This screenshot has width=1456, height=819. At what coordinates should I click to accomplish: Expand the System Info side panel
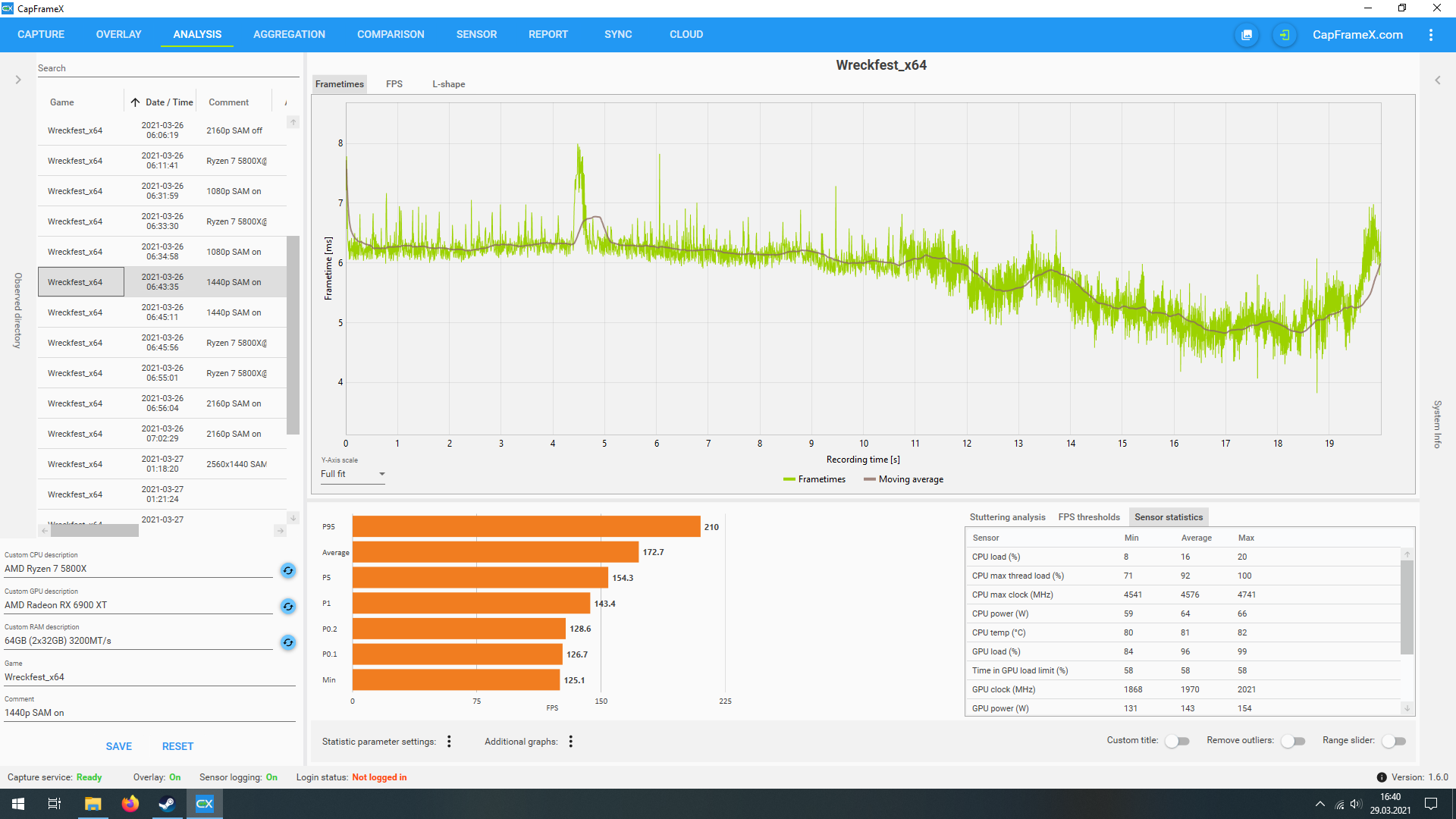(1437, 80)
